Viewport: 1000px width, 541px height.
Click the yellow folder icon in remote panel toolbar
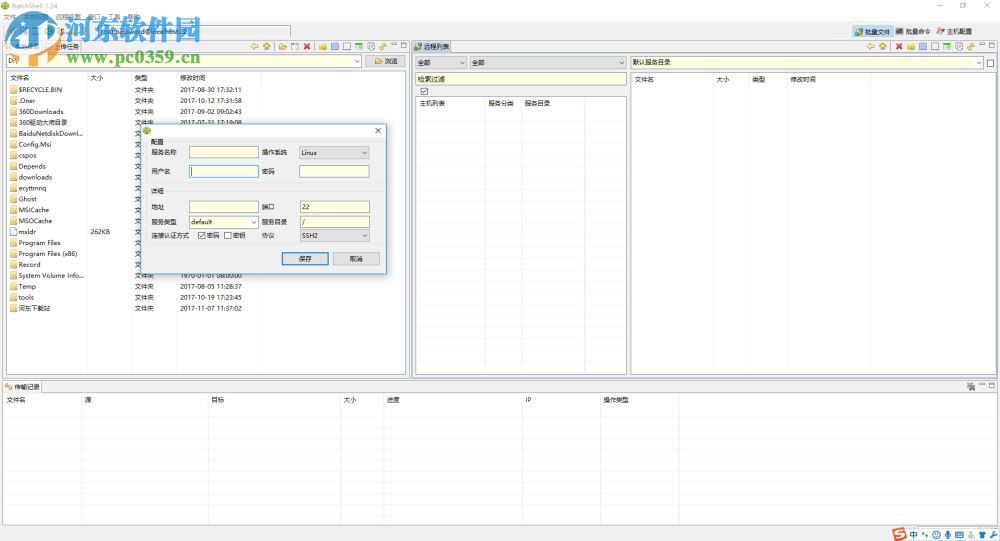[x=911, y=47]
